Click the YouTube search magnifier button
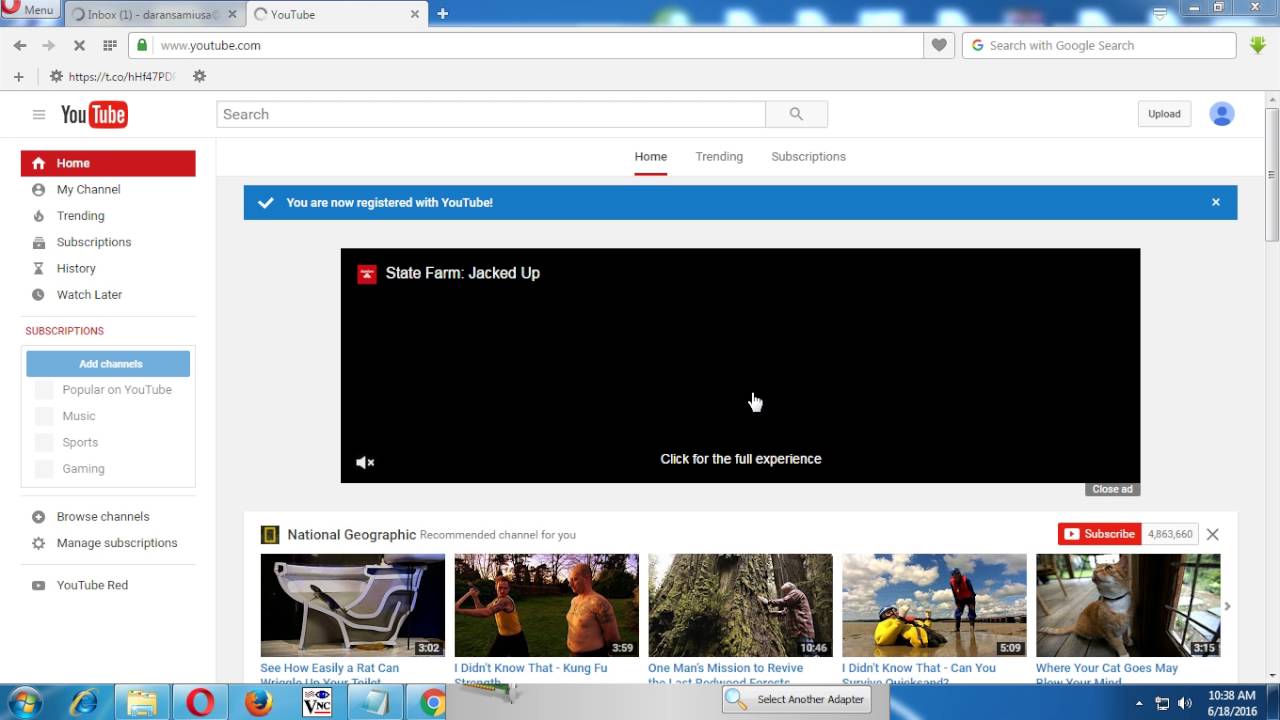The width and height of the screenshot is (1280, 720). 796,114
